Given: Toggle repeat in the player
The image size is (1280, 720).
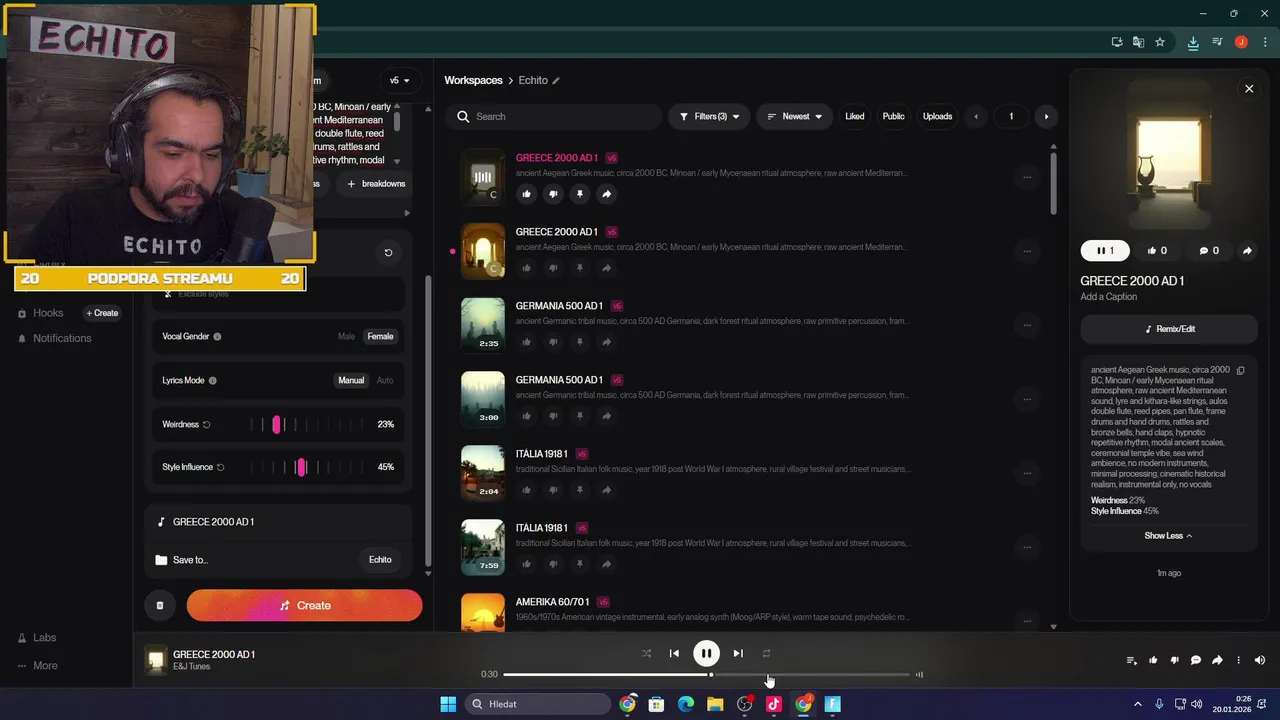Looking at the screenshot, I should click(x=766, y=654).
